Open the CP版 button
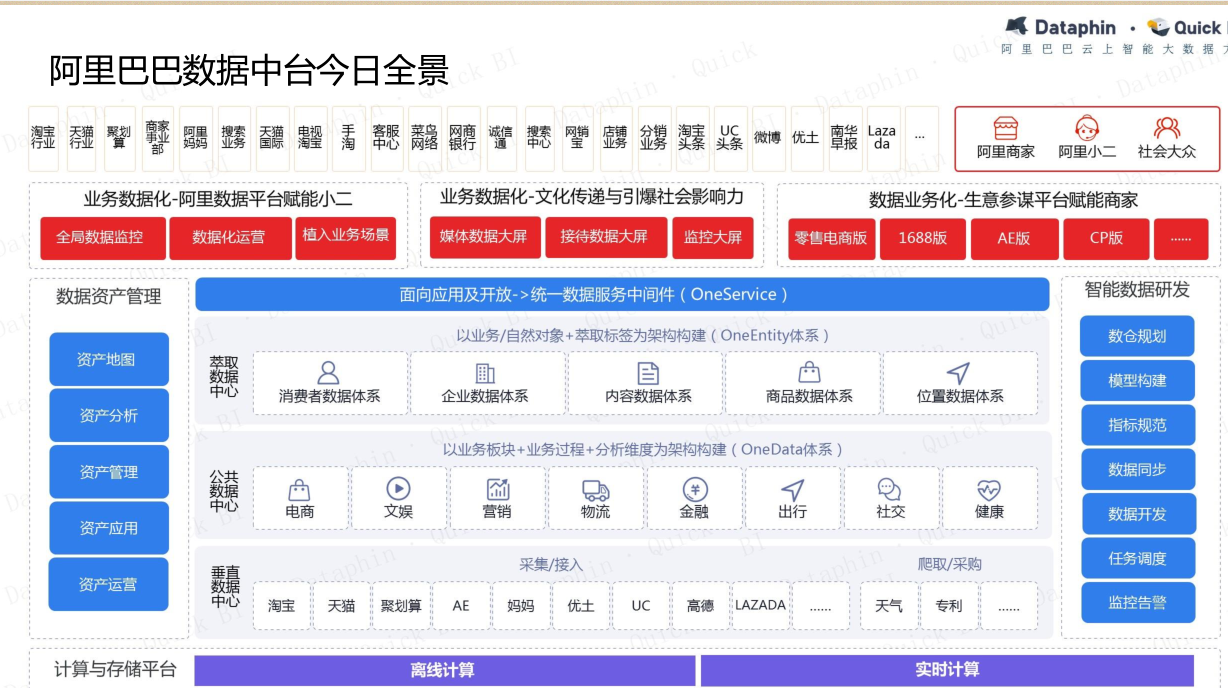This screenshot has width=1228, height=688. click(1106, 239)
